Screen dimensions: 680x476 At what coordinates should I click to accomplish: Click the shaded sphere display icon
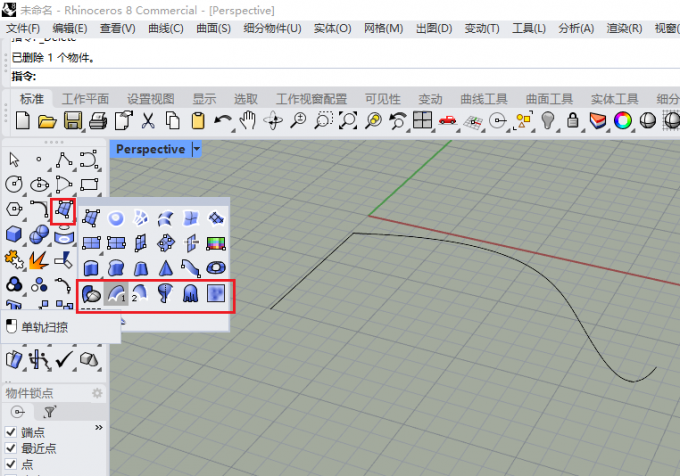pyautogui.click(x=648, y=121)
